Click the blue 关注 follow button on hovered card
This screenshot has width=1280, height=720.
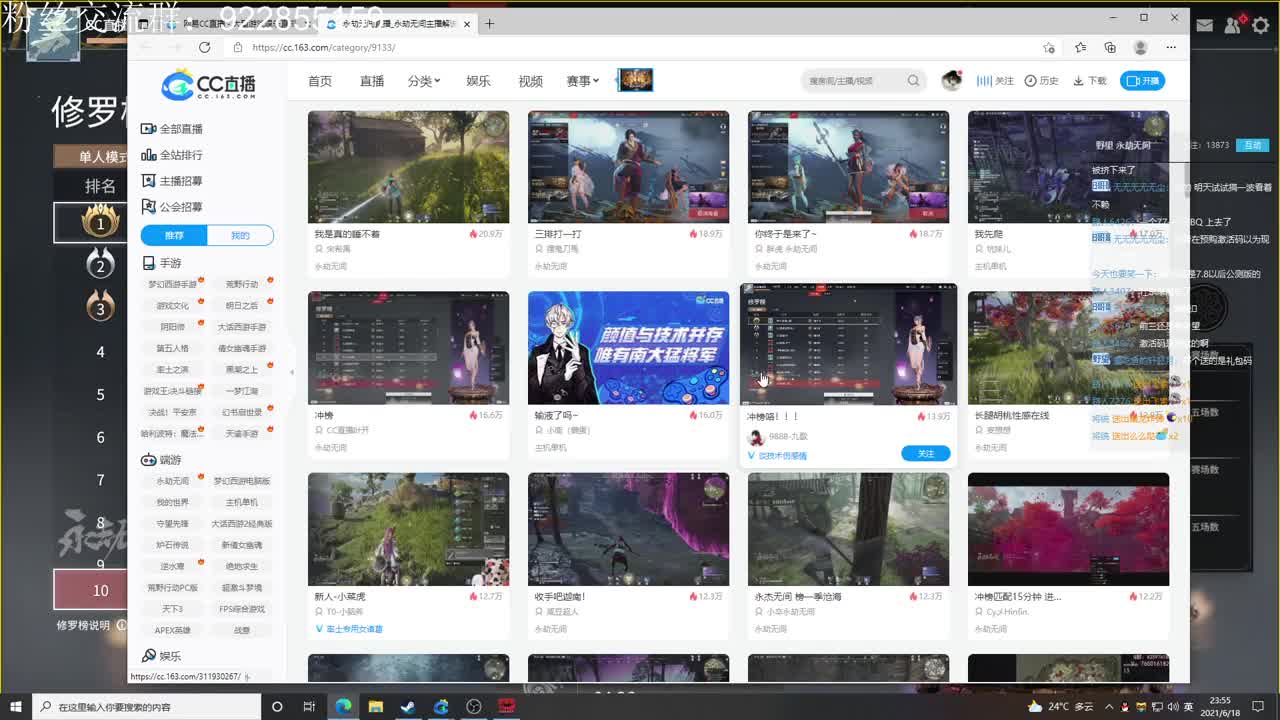click(x=925, y=454)
